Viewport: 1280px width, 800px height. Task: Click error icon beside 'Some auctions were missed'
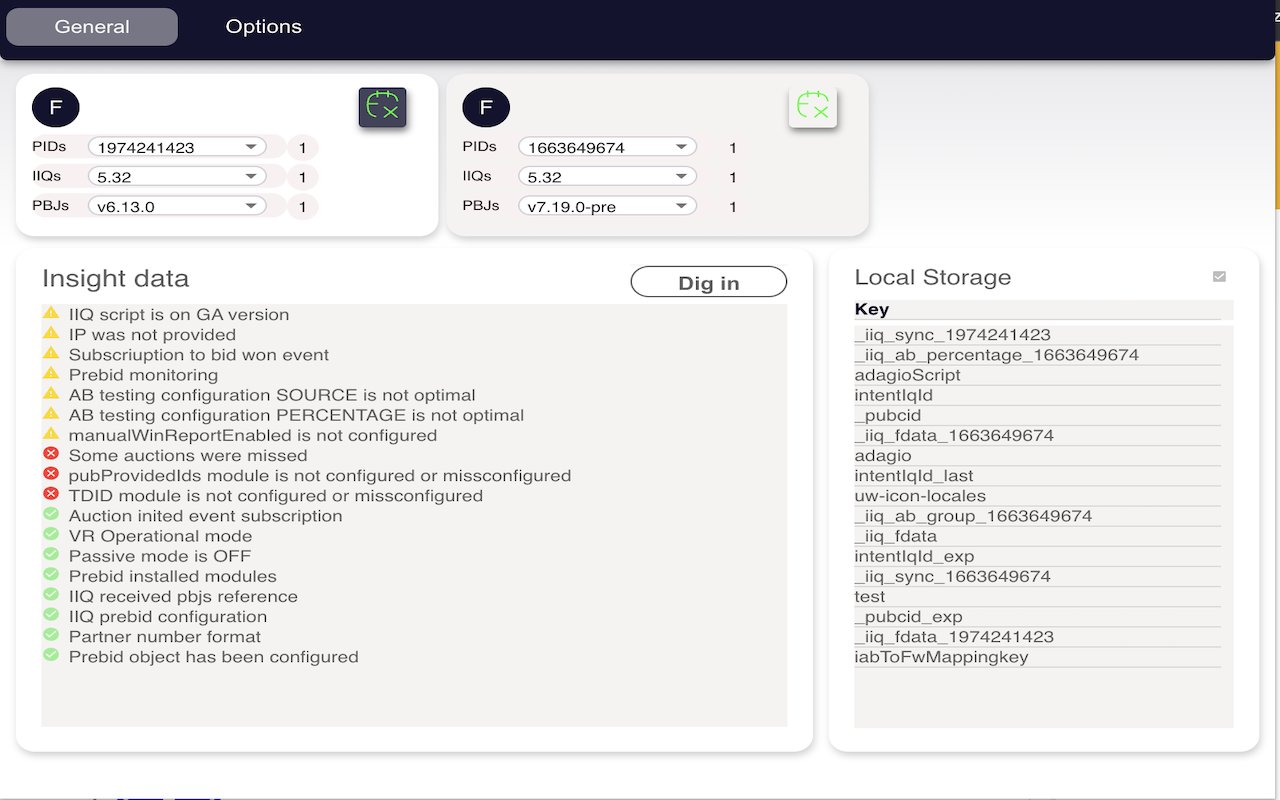51,455
